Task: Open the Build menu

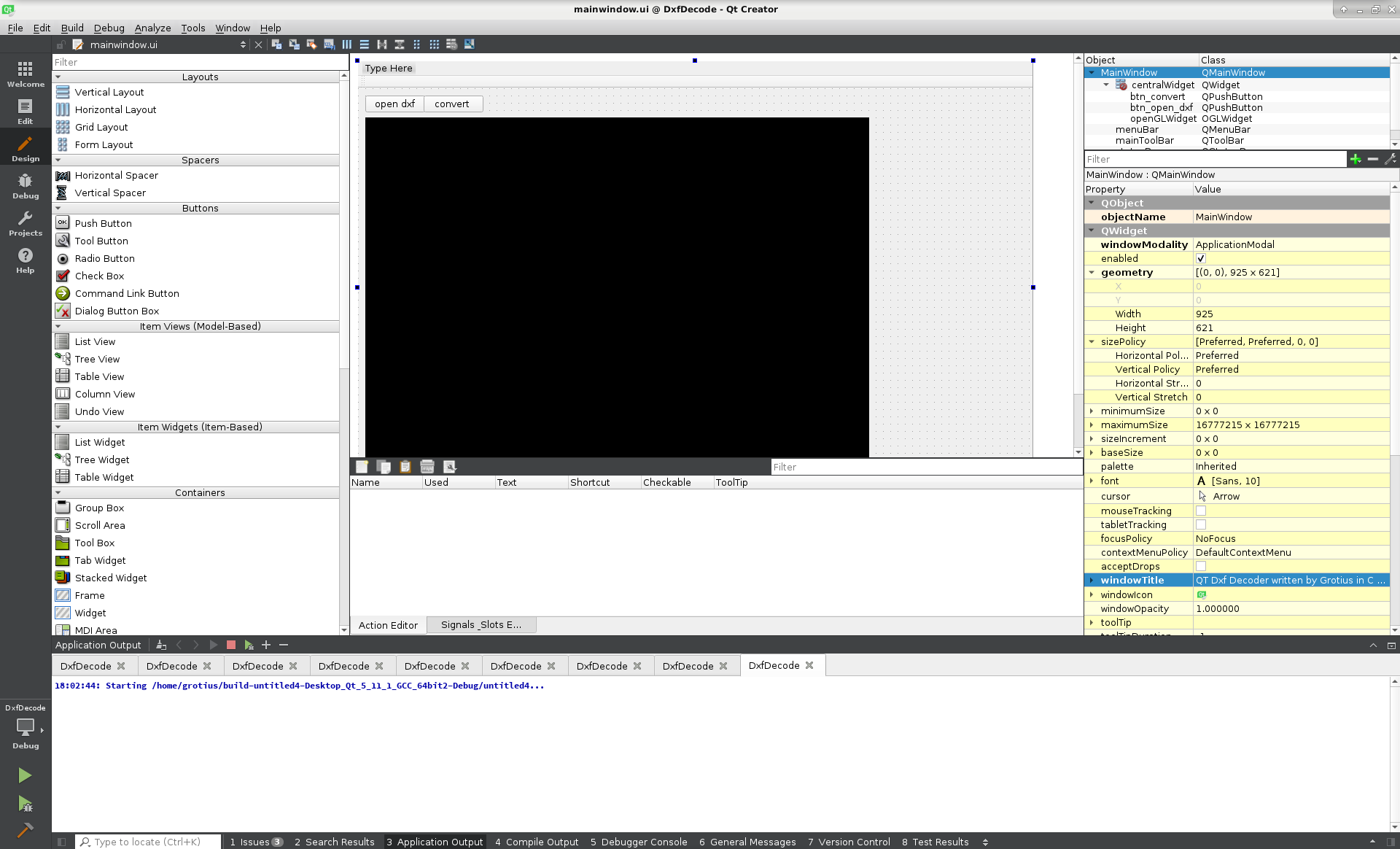Action: tap(72, 28)
